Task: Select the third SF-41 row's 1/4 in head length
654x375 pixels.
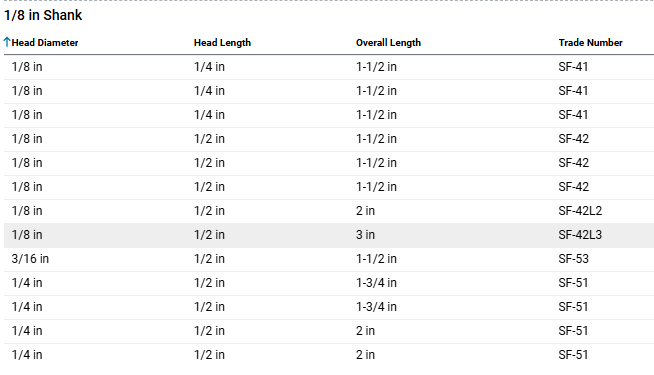Action: coord(209,115)
